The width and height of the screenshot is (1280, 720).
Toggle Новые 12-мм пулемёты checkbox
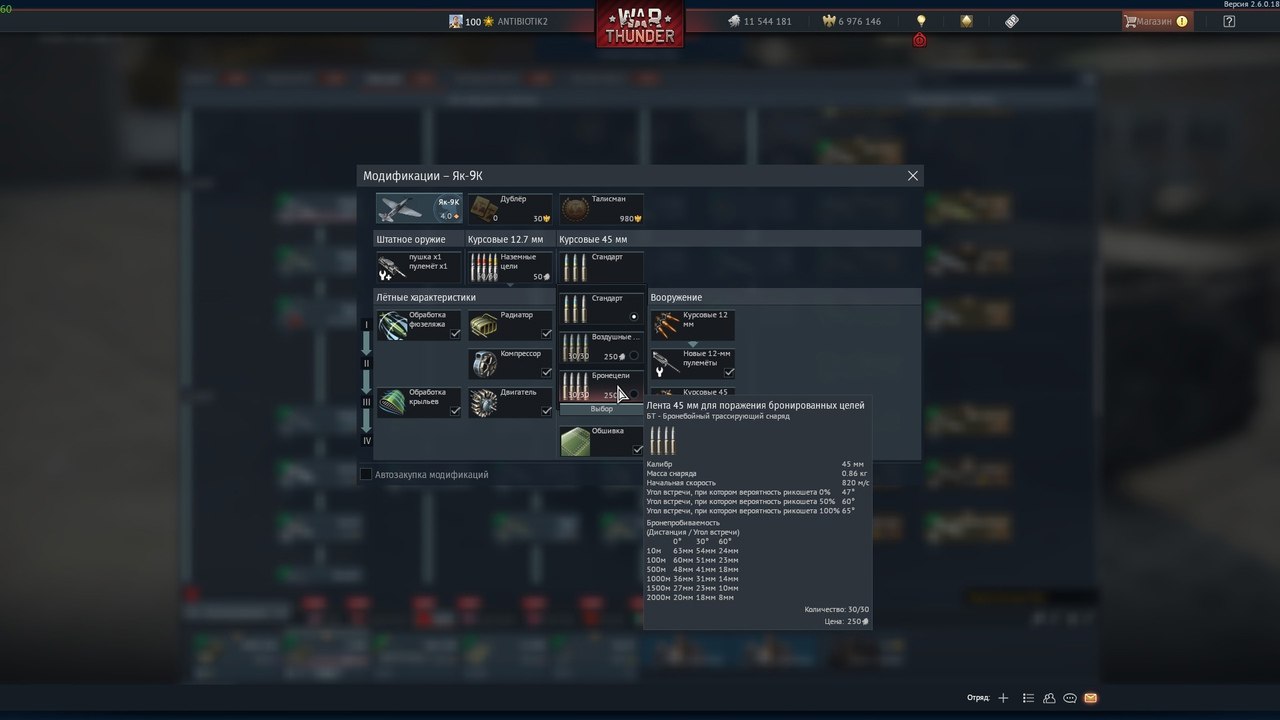[728, 372]
